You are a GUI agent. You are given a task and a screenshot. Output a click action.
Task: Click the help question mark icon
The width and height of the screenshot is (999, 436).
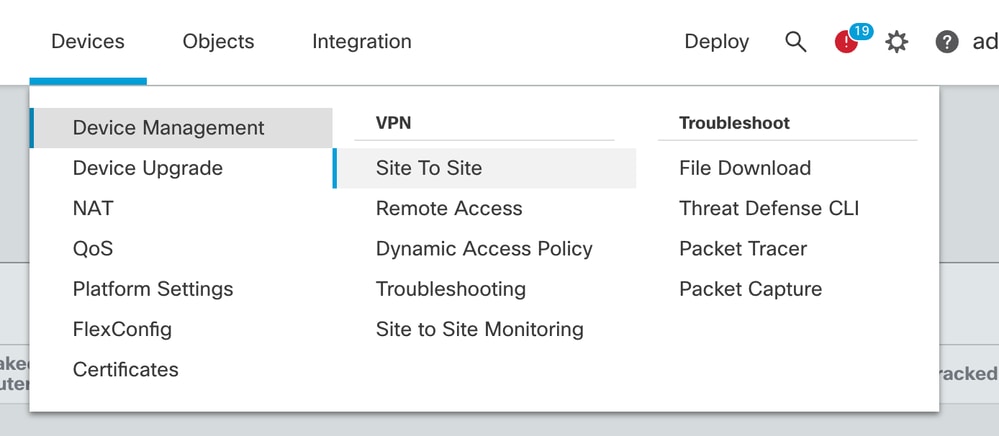point(947,42)
